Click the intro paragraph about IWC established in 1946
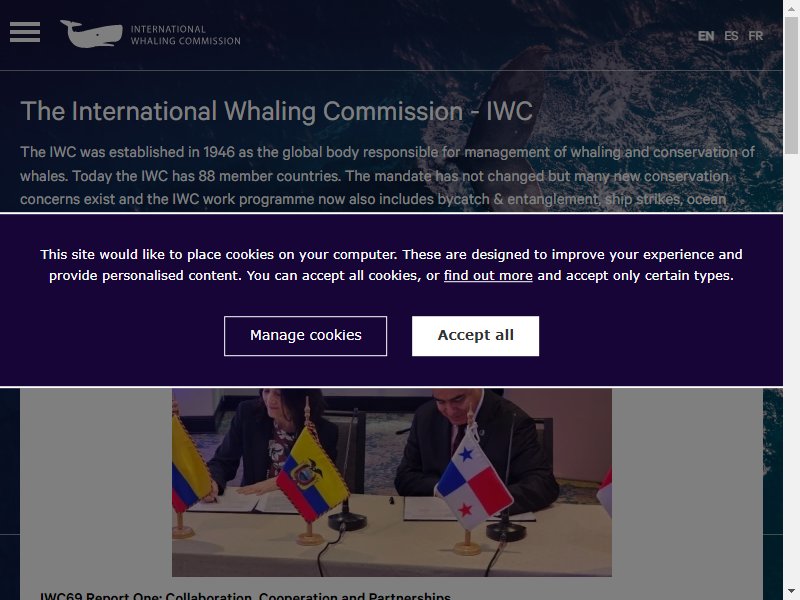Image resolution: width=800 pixels, height=600 pixels. tap(388, 176)
